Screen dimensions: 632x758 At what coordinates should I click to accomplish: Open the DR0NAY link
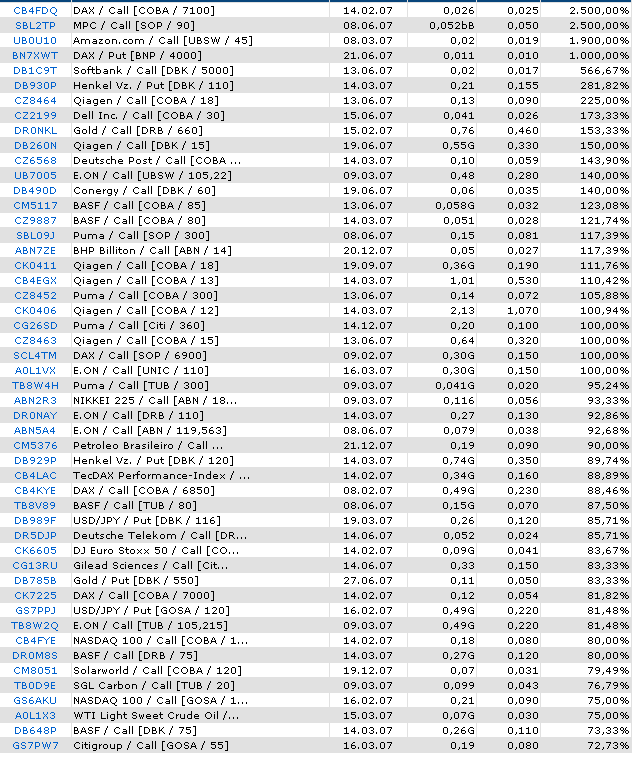click(35, 415)
